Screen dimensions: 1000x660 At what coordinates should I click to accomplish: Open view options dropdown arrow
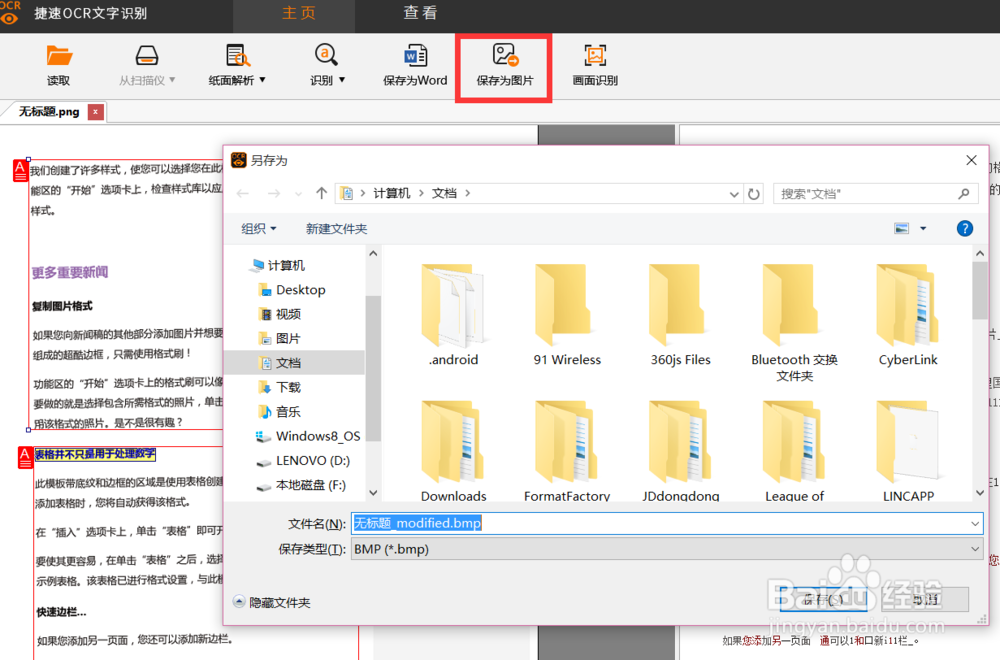(923, 228)
